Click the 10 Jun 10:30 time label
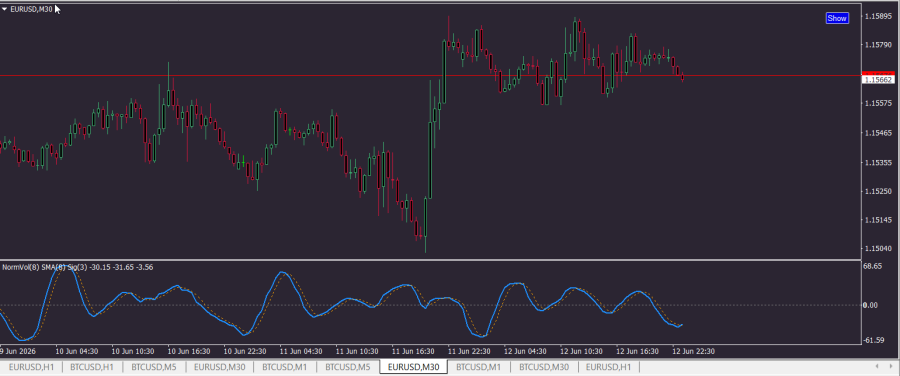 (x=133, y=351)
